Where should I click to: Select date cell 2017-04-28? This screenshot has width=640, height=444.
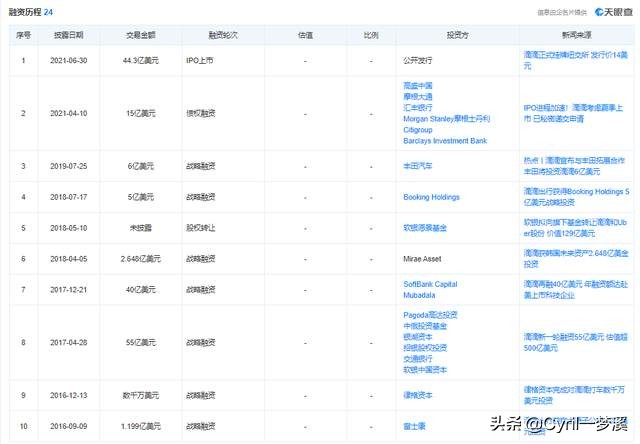(69, 343)
